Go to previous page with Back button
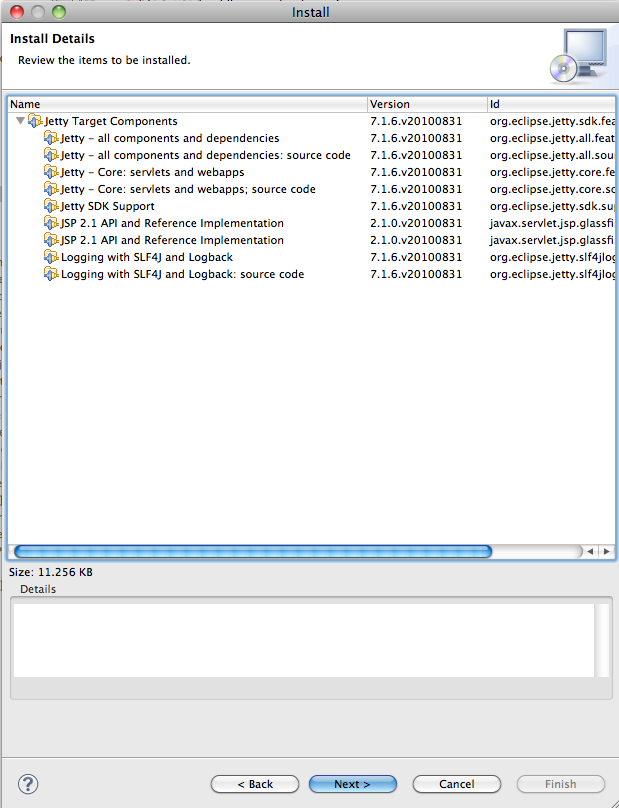This screenshot has width=619, height=808. point(255,784)
